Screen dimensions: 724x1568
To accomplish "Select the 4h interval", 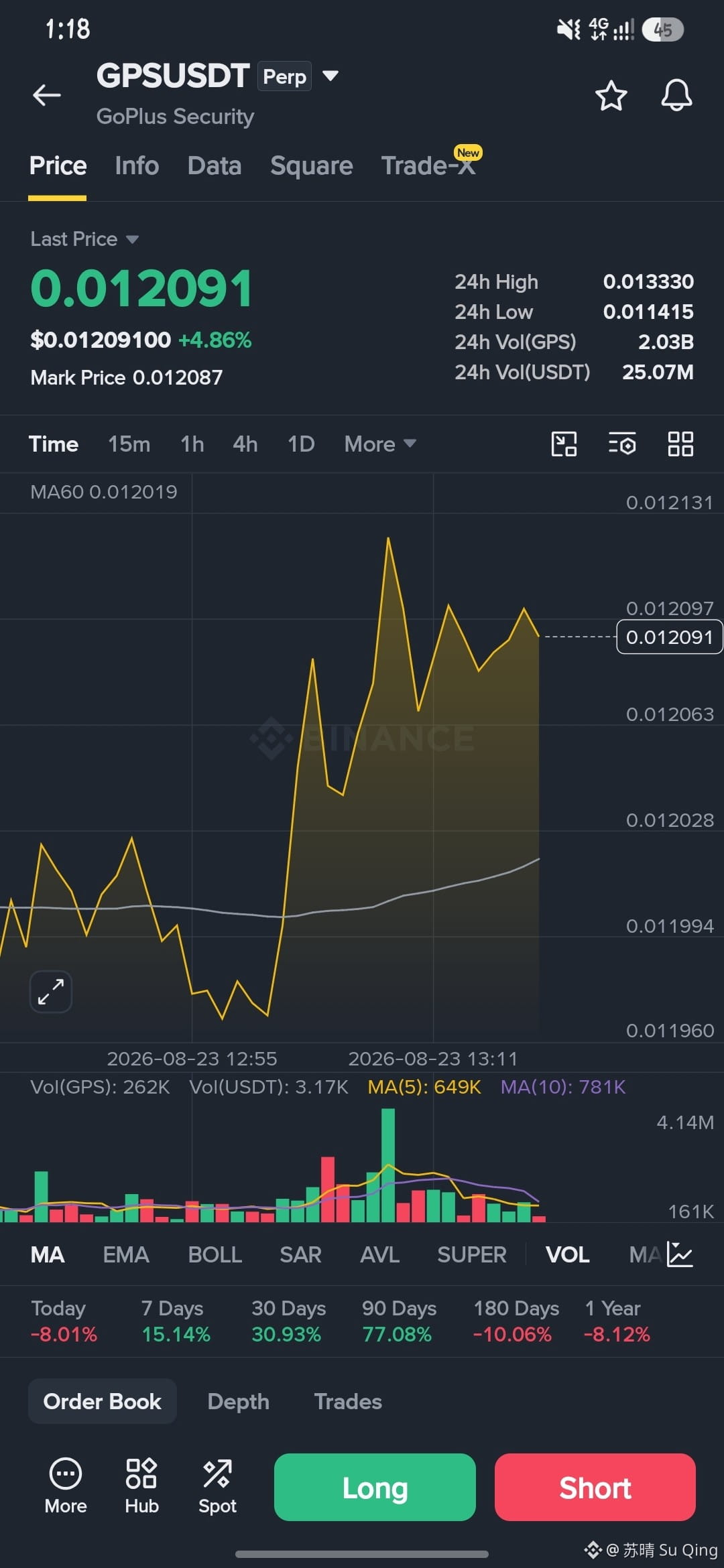I will [245, 444].
